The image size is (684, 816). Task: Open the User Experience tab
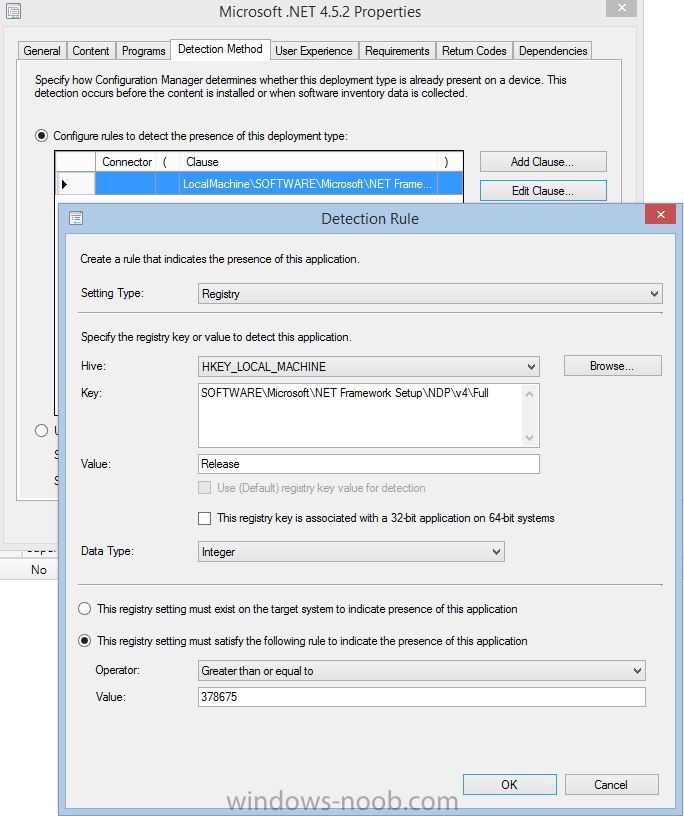[x=314, y=51]
